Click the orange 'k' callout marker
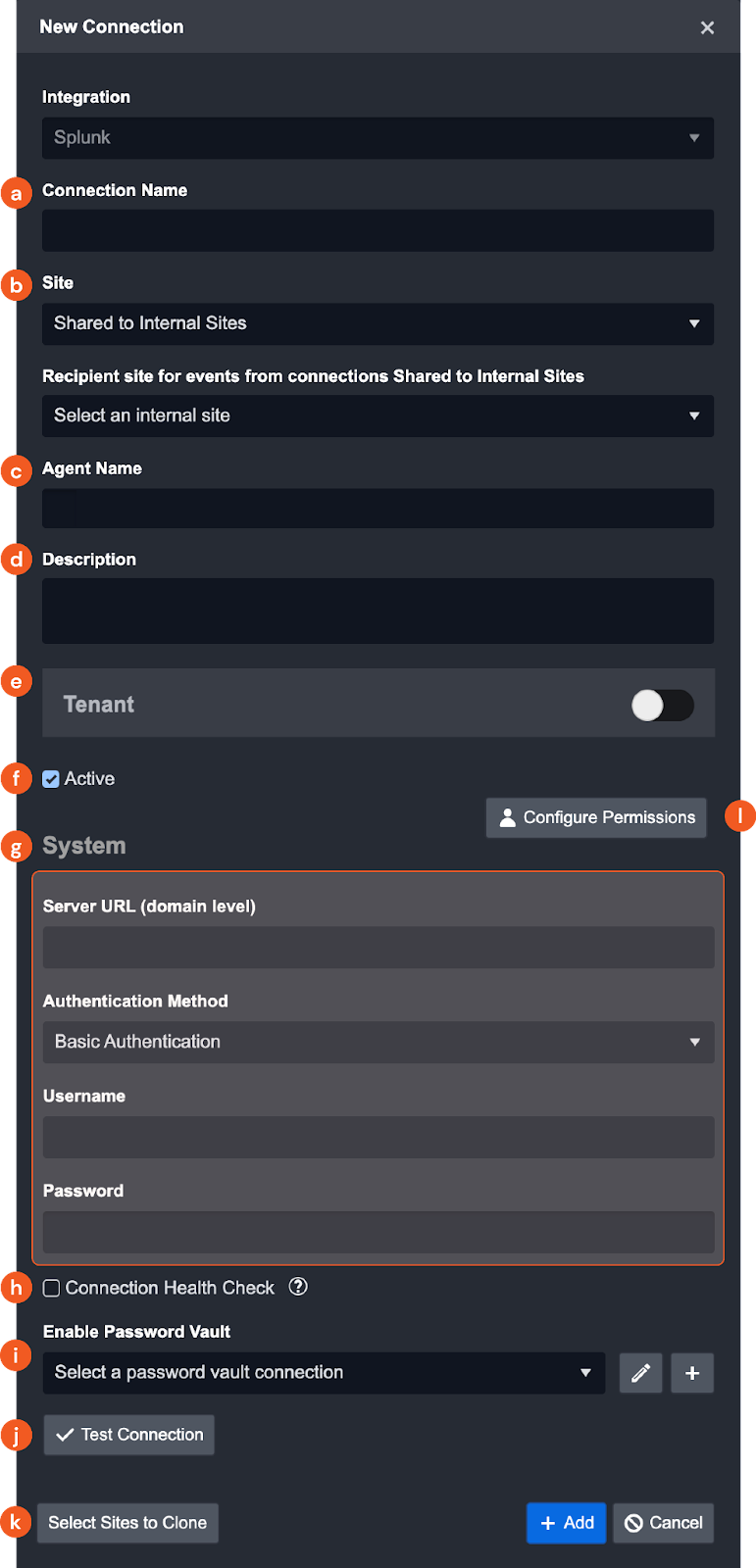The width and height of the screenshot is (756, 1568). pyautogui.click(x=16, y=1522)
